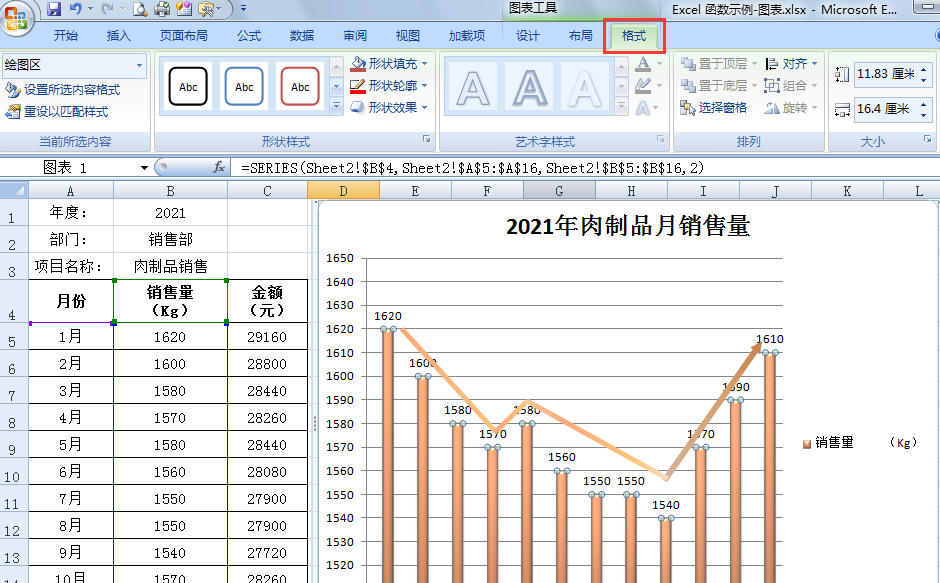Click the shape fill paint bucket icon
The height and width of the screenshot is (583, 940).
[358, 64]
